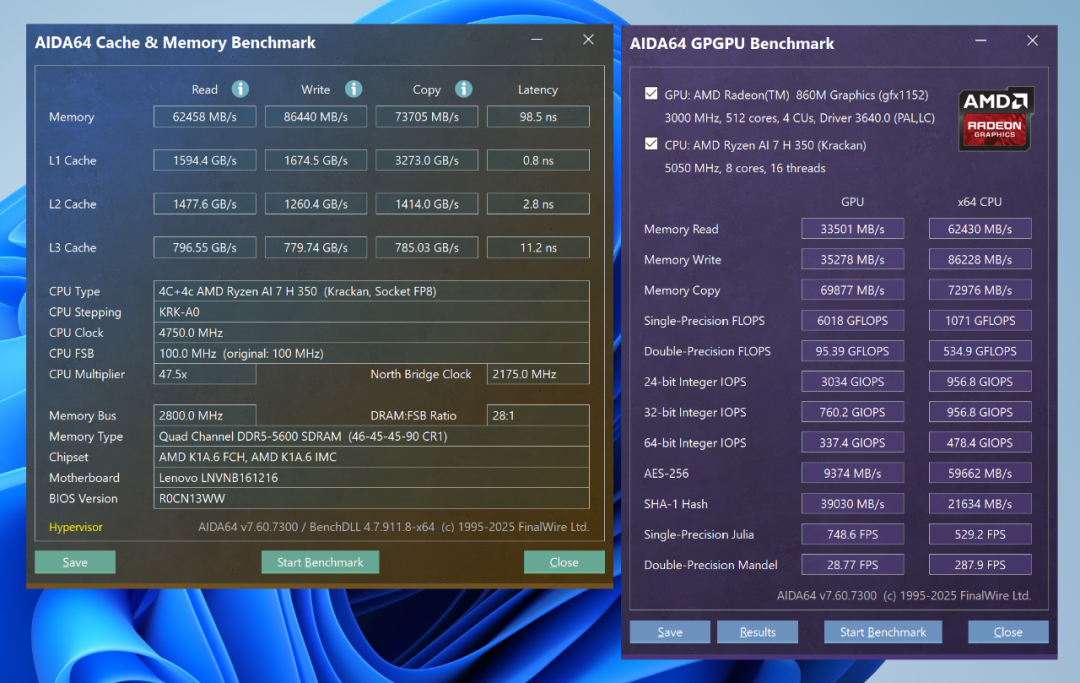Click L1 Cache latency 0.8 ns
Image resolution: width=1080 pixels, height=683 pixels.
[x=538, y=160]
